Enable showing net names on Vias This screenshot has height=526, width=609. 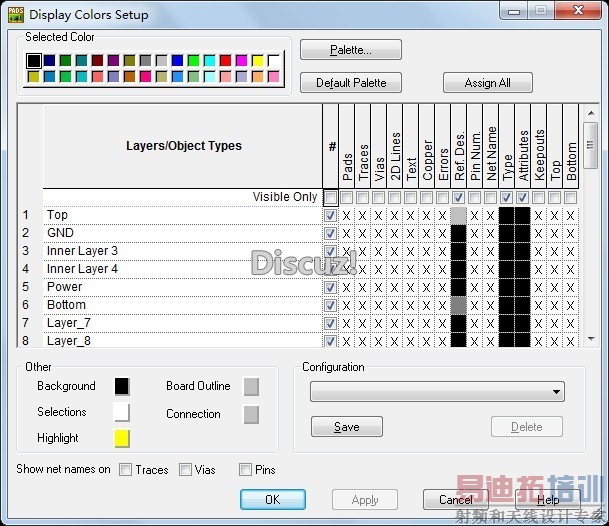tap(185, 470)
